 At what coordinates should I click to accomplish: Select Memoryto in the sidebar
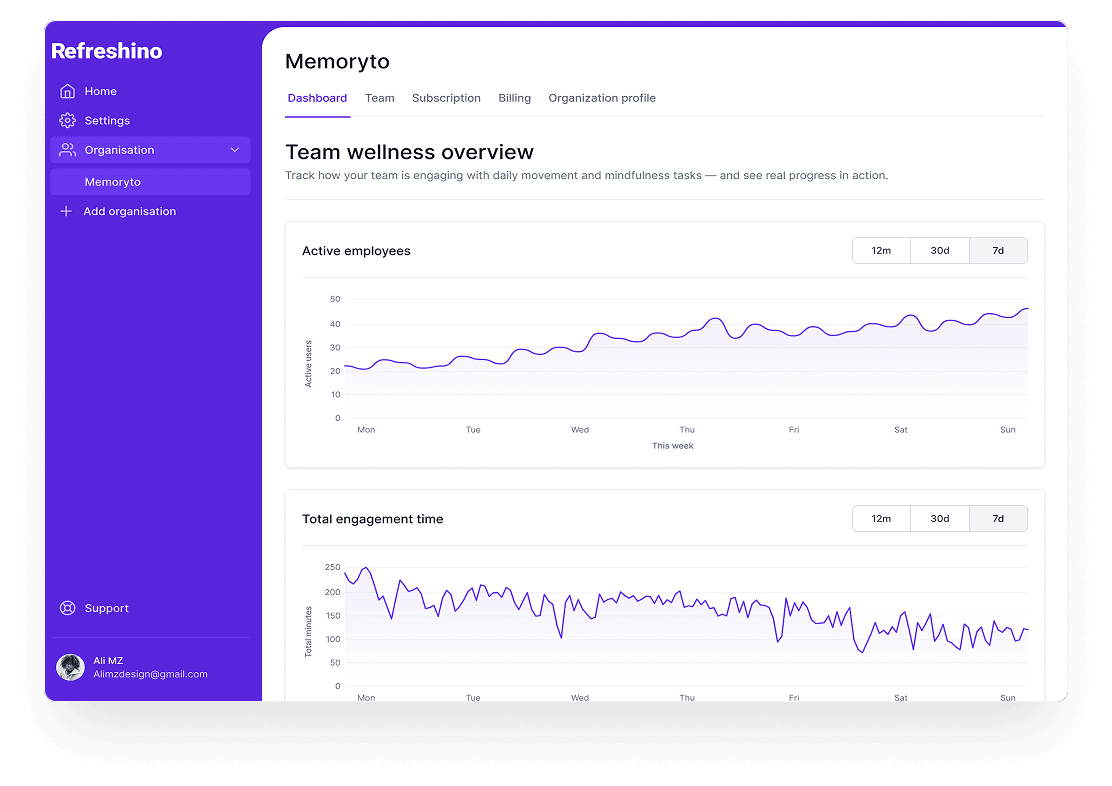click(x=112, y=182)
